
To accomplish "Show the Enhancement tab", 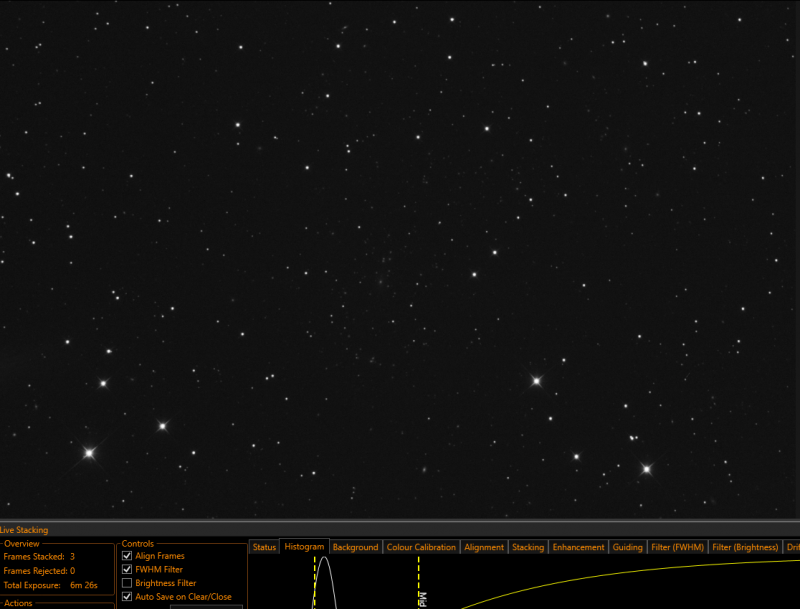I will pyautogui.click(x=578, y=547).
